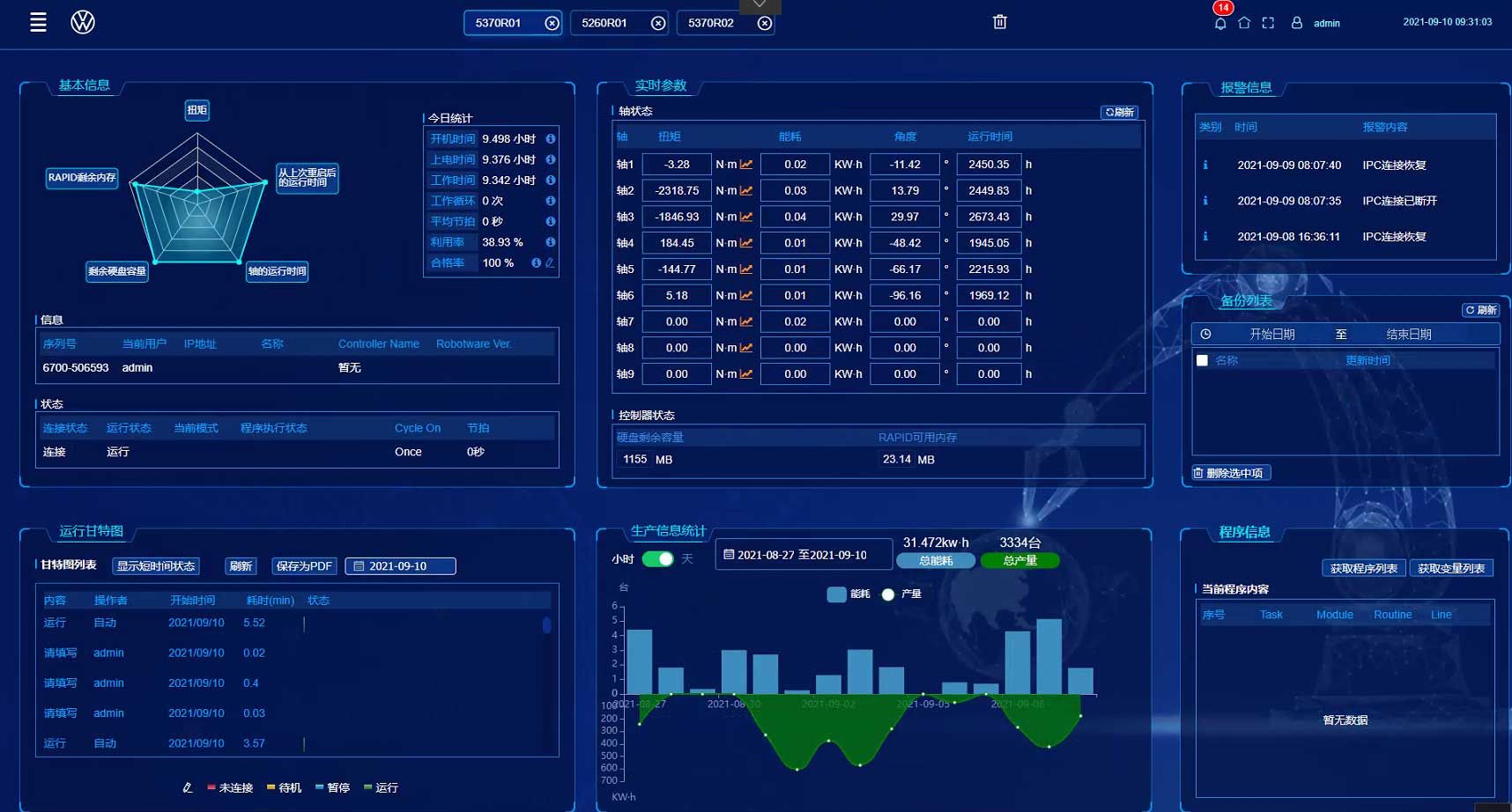Click 获取程序列表 button
Image resolution: width=1512 pixels, height=812 pixels.
pyautogui.click(x=1363, y=568)
